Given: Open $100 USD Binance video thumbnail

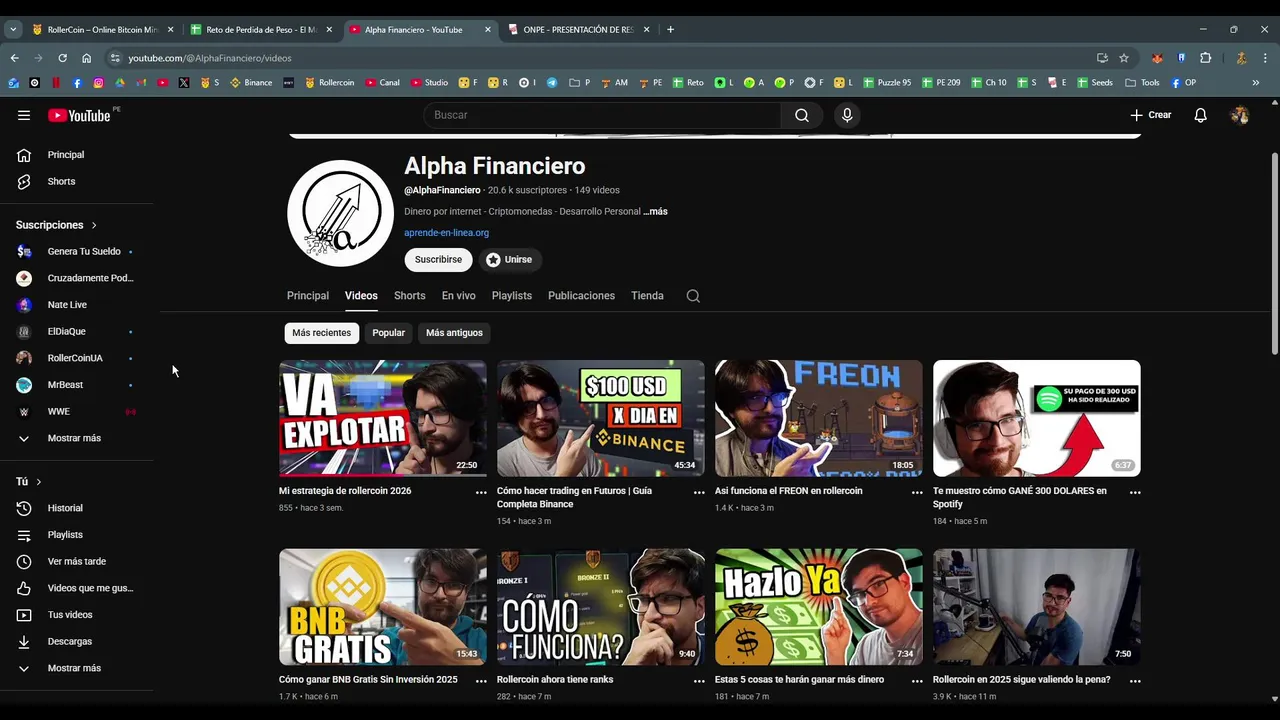Looking at the screenshot, I should (x=601, y=418).
